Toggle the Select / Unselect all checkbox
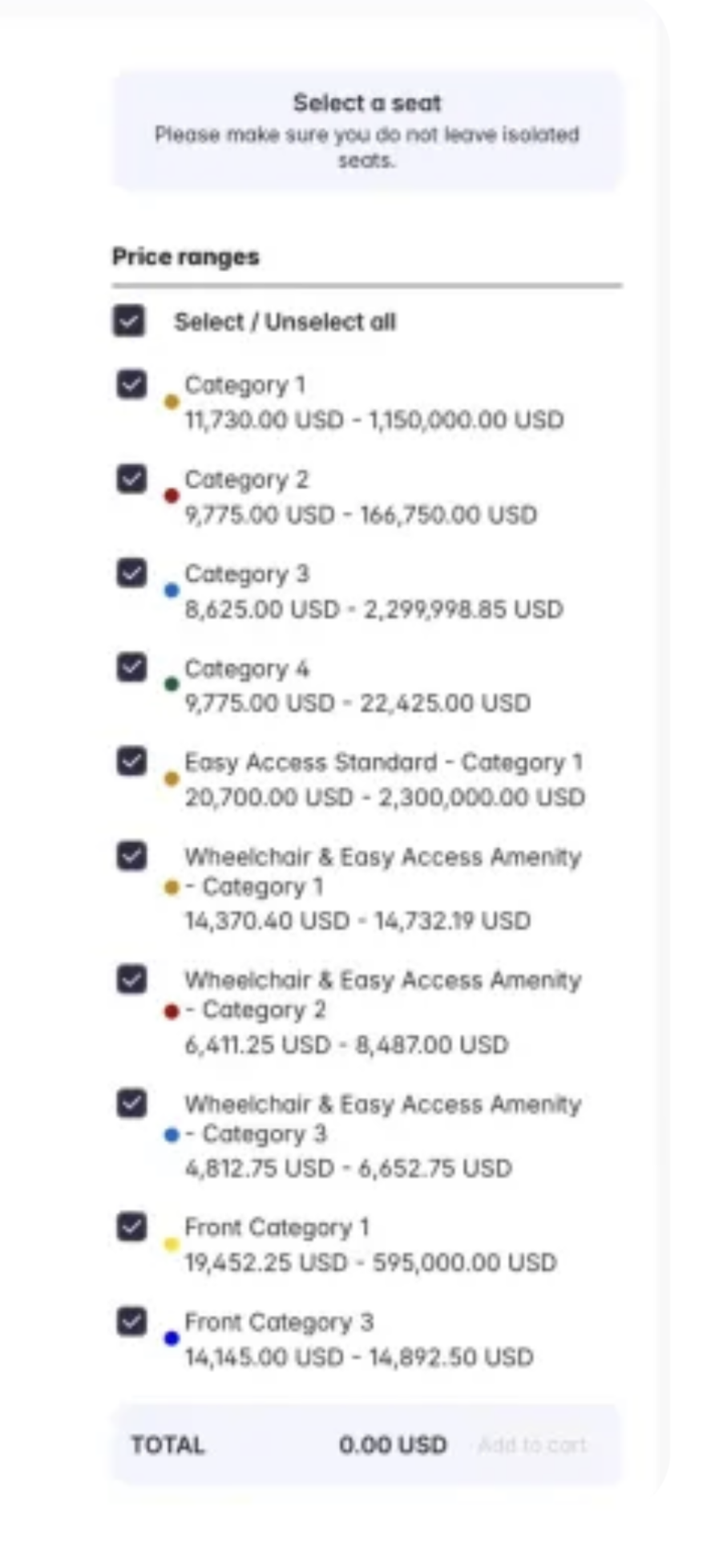 [128, 321]
